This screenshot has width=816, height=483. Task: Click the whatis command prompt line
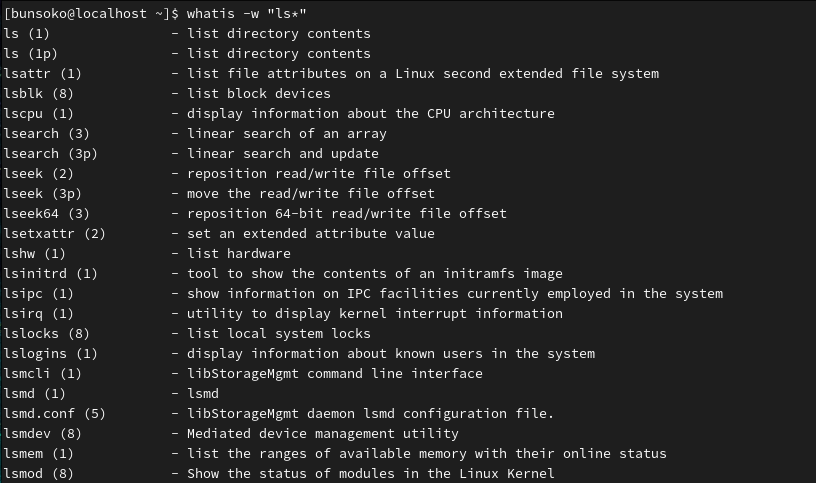tap(155, 14)
